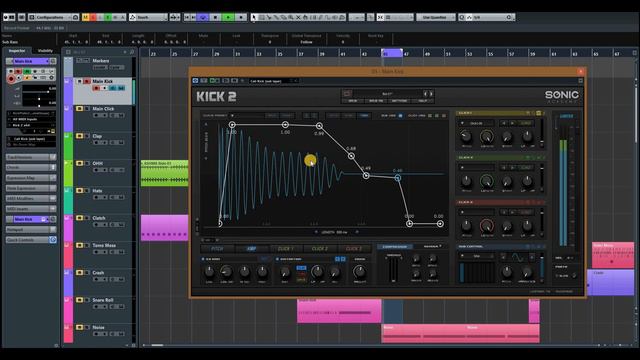640x360 pixels.
Task: Toggle the yellow M mute-all button
Action: pos(85,17)
